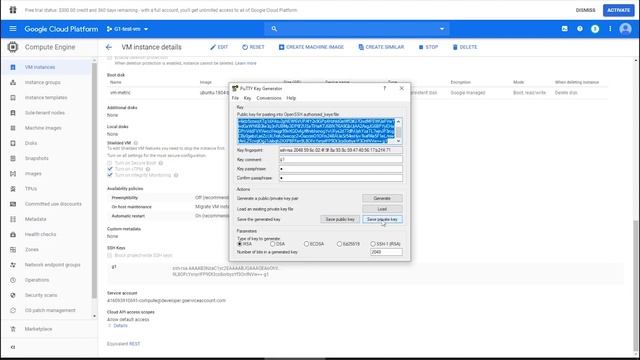Toggle Turn on vTPM checkbox
The height and width of the screenshot is (360, 640).
(110, 169)
